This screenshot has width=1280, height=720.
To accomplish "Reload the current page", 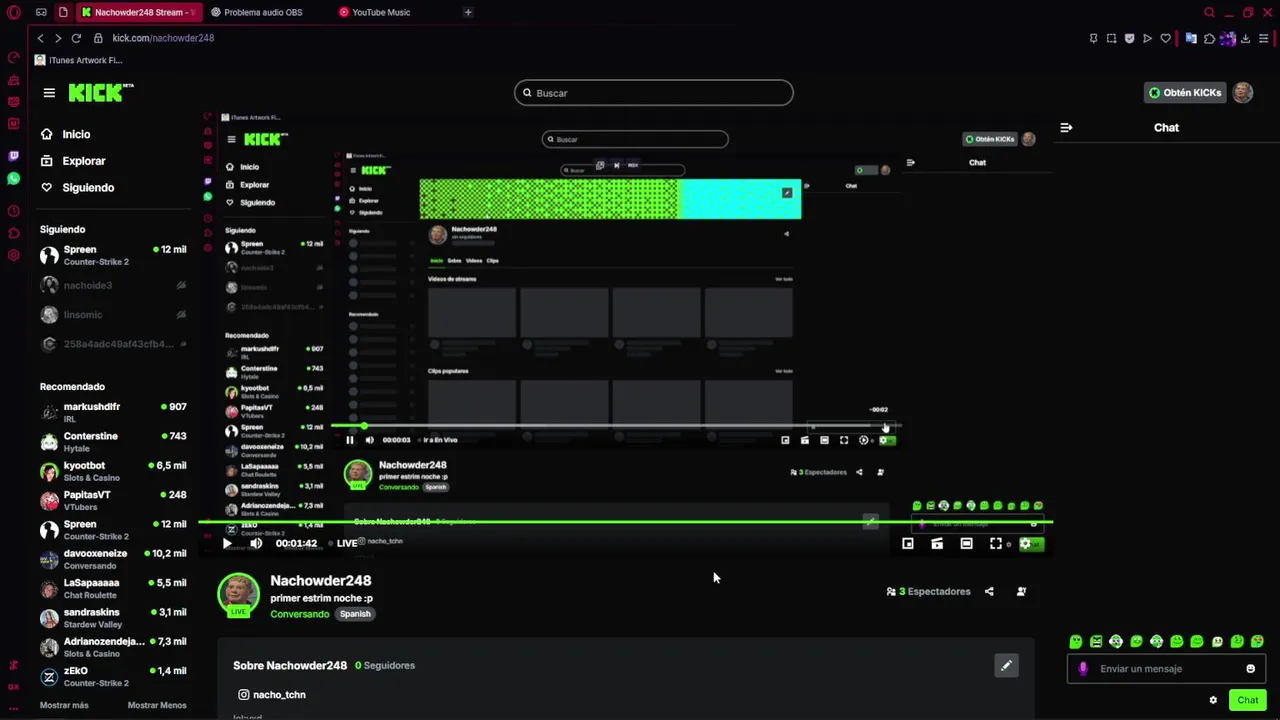I will [x=76, y=38].
